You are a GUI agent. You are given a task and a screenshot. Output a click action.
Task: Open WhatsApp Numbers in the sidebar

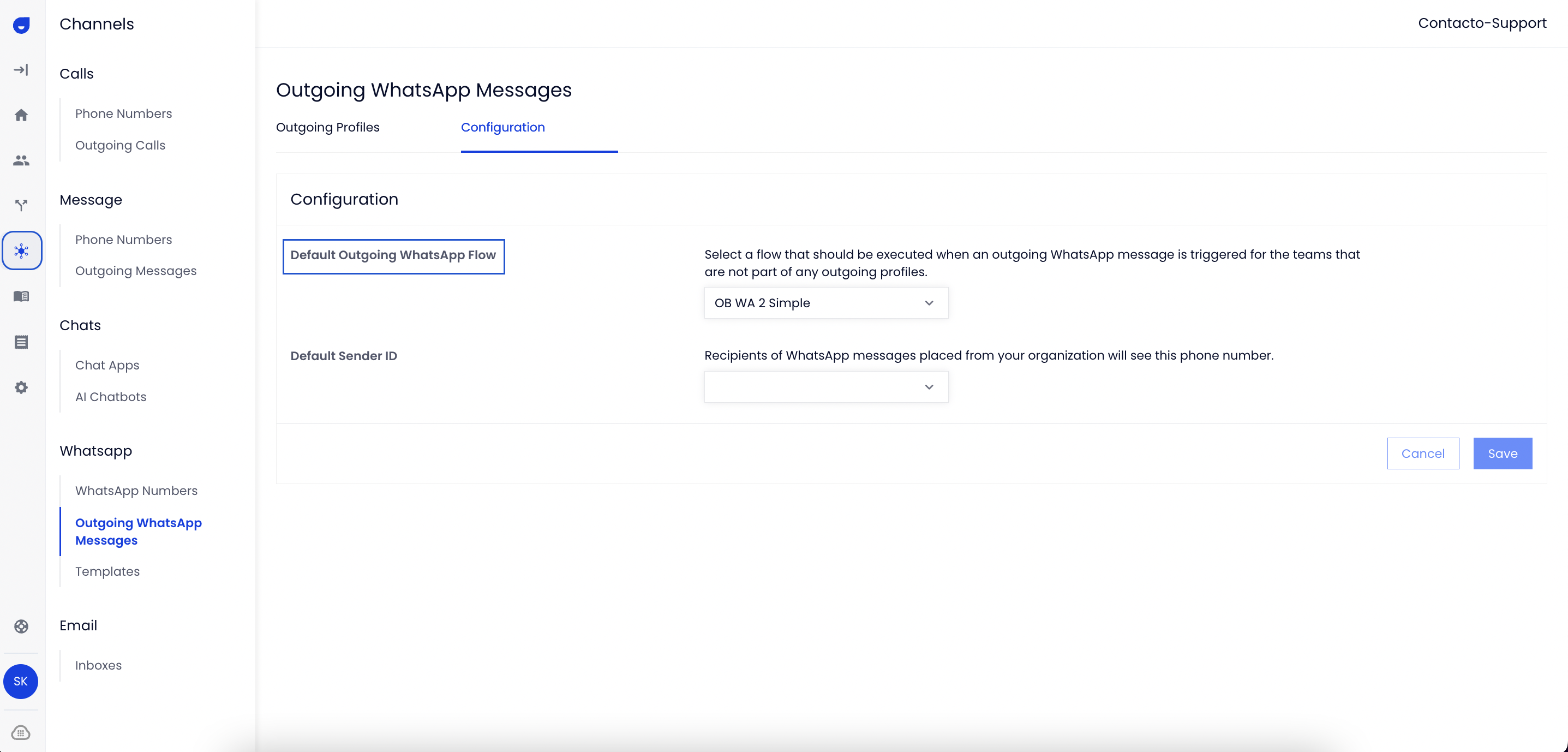pyautogui.click(x=136, y=491)
